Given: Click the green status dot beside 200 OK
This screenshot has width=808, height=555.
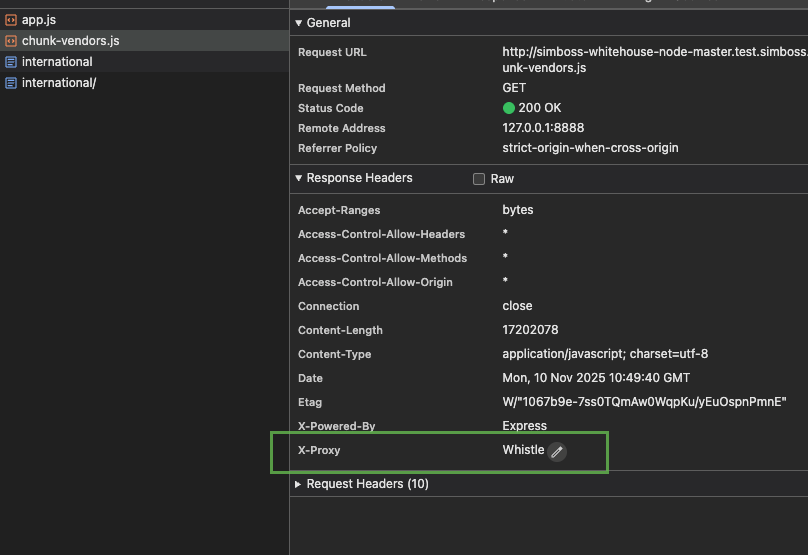Looking at the screenshot, I should [x=509, y=108].
